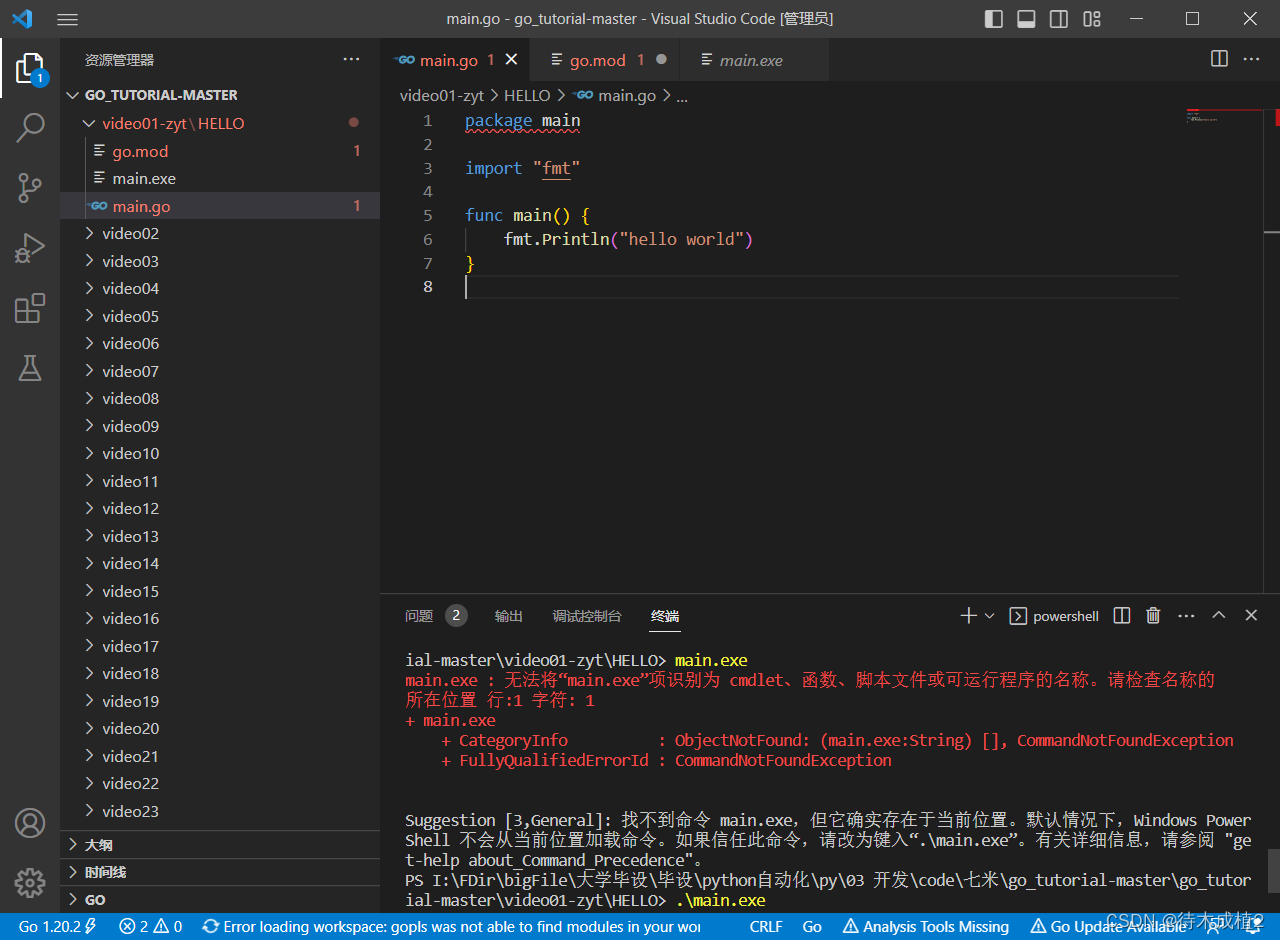Image resolution: width=1280 pixels, height=940 pixels.
Task: Expand the video02 folder
Action: 220,233
